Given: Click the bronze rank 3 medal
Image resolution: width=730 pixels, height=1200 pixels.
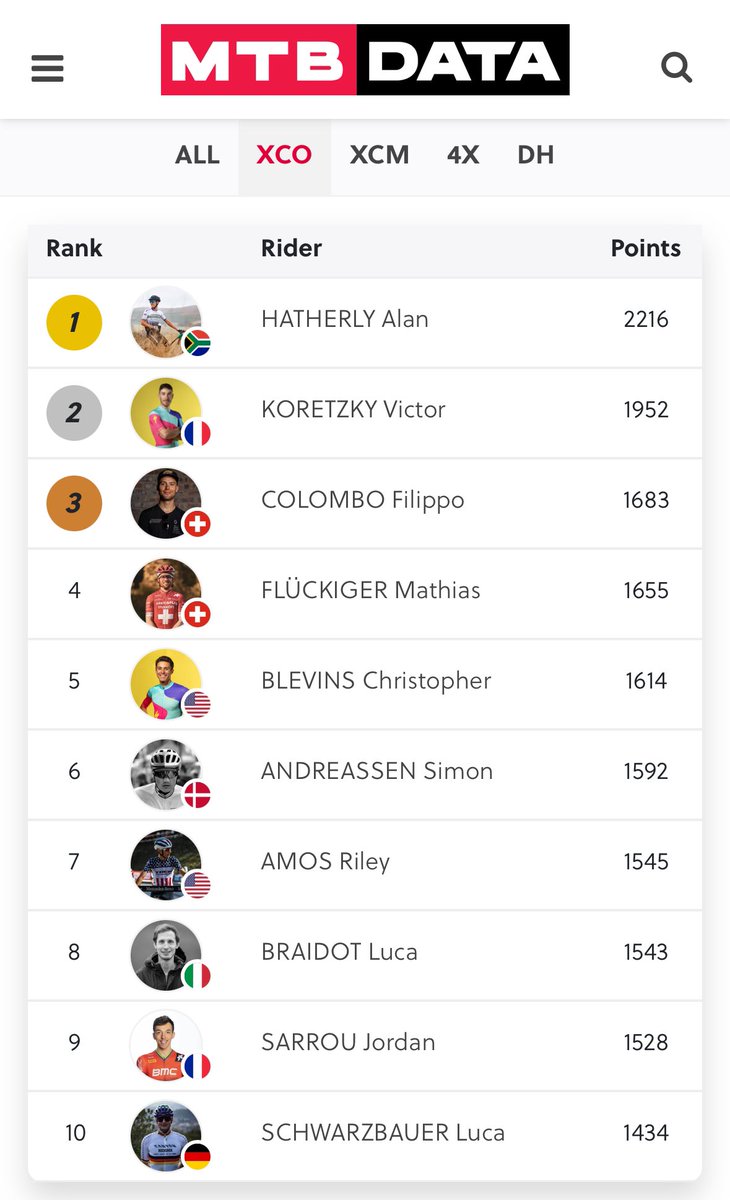Looking at the screenshot, I should 74,503.
